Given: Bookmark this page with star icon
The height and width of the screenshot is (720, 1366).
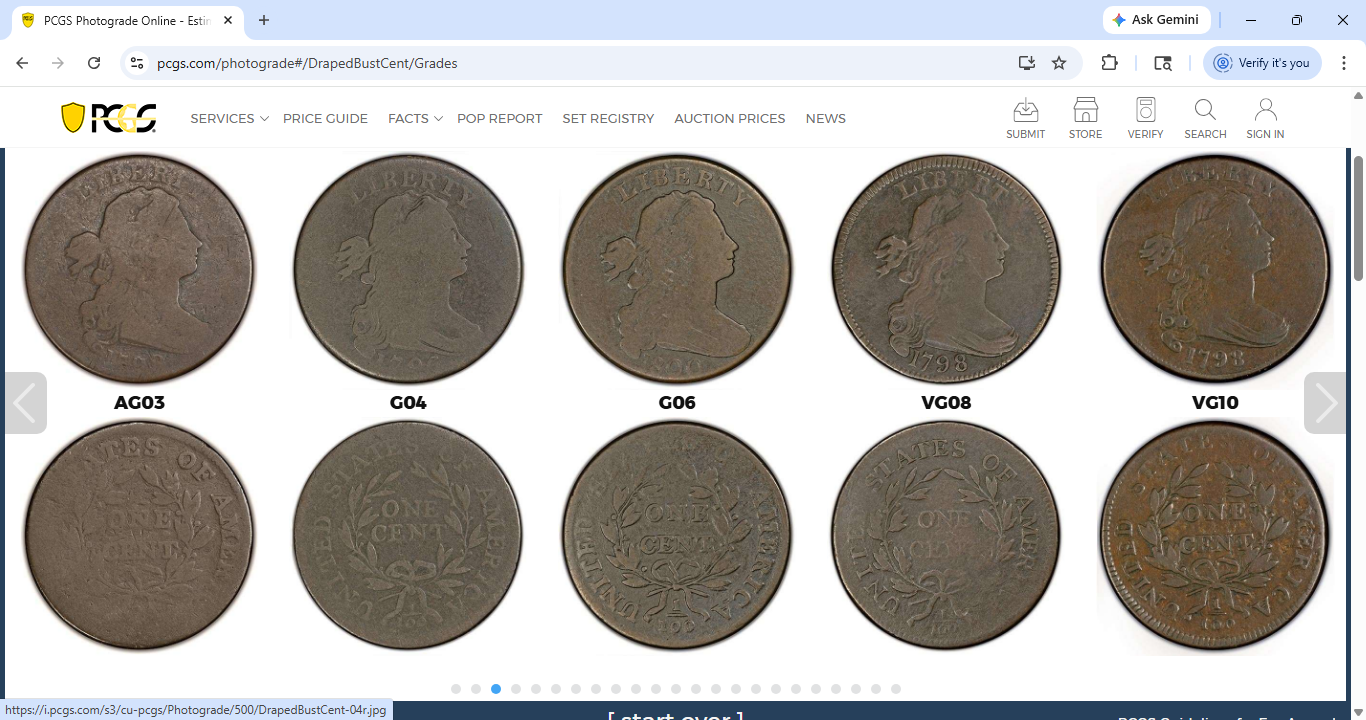Looking at the screenshot, I should pyautogui.click(x=1059, y=63).
